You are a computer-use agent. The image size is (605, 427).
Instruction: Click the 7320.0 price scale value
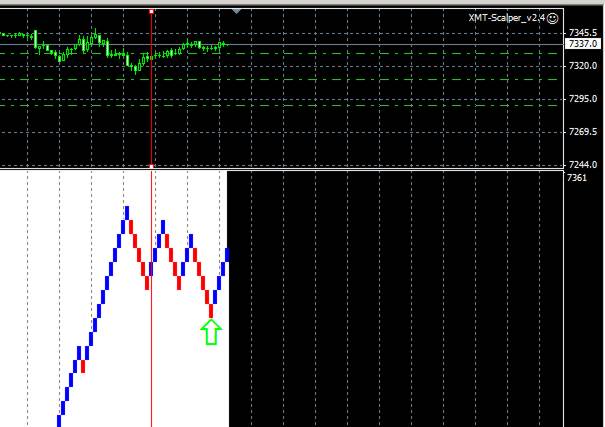(583, 66)
